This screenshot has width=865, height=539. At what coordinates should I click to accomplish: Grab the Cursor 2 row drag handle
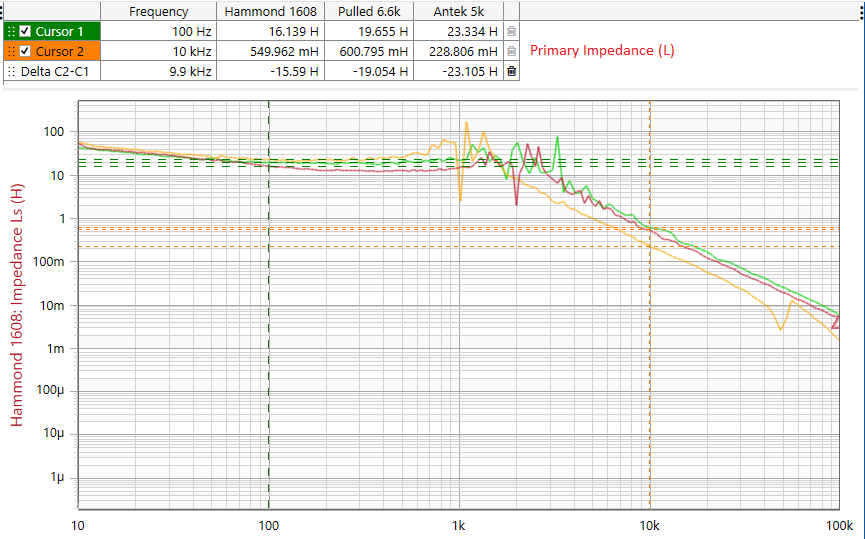click(x=11, y=51)
